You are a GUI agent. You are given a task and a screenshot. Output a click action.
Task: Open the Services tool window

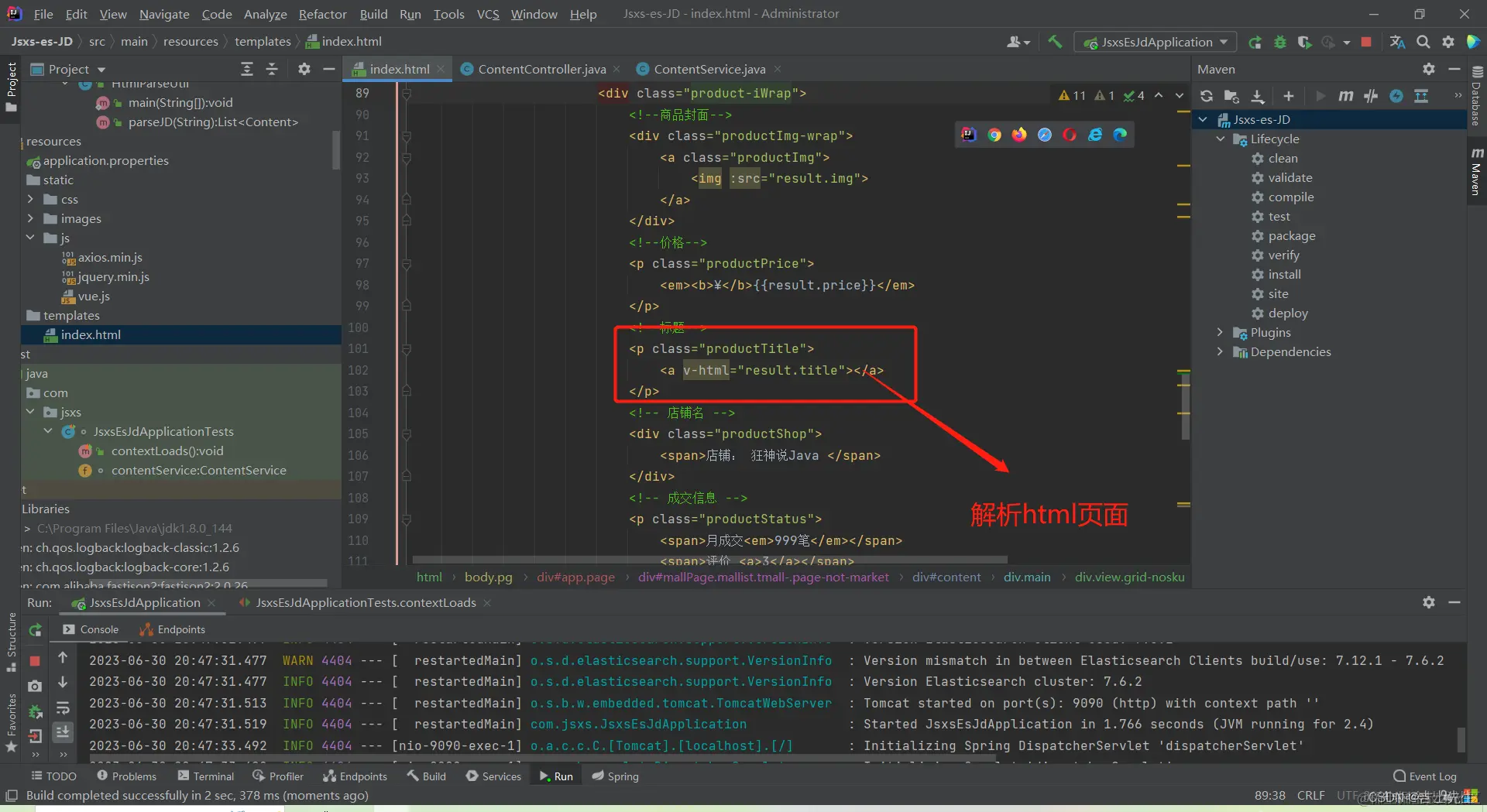pyautogui.click(x=494, y=776)
